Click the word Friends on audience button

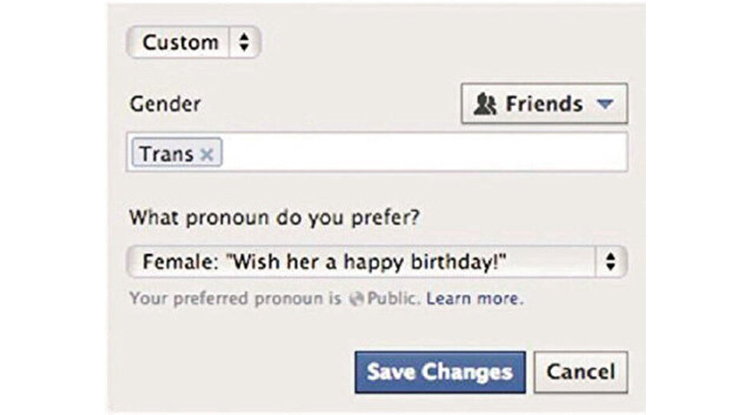[x=544, y=104]
